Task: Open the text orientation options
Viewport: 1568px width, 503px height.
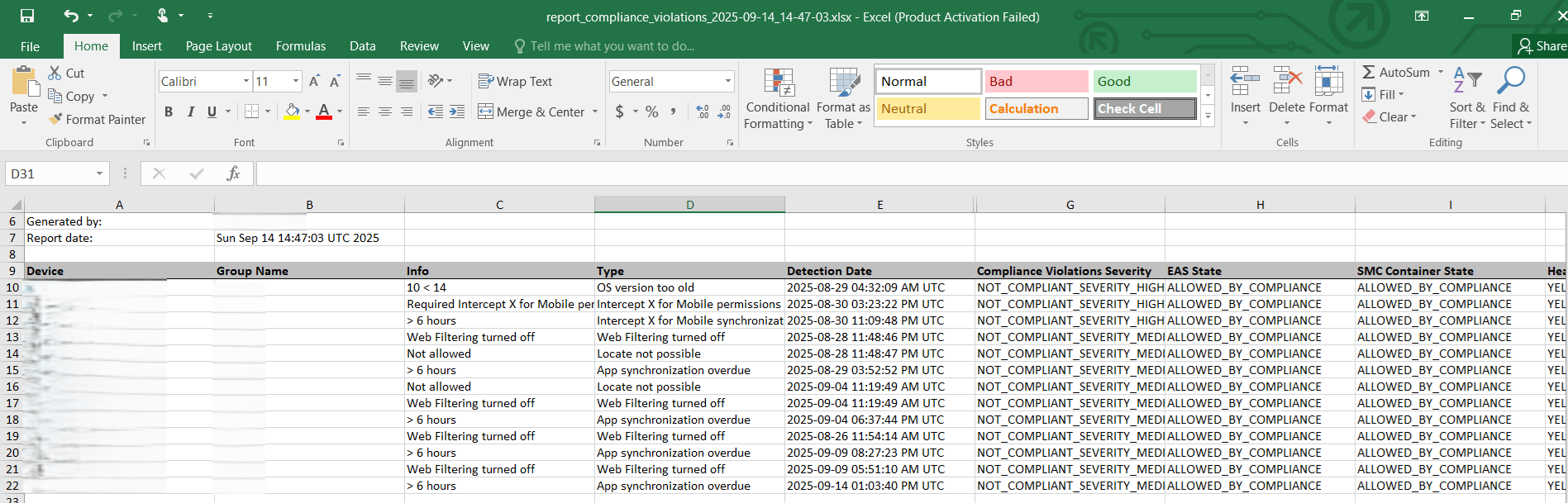Action: [441, 80]
